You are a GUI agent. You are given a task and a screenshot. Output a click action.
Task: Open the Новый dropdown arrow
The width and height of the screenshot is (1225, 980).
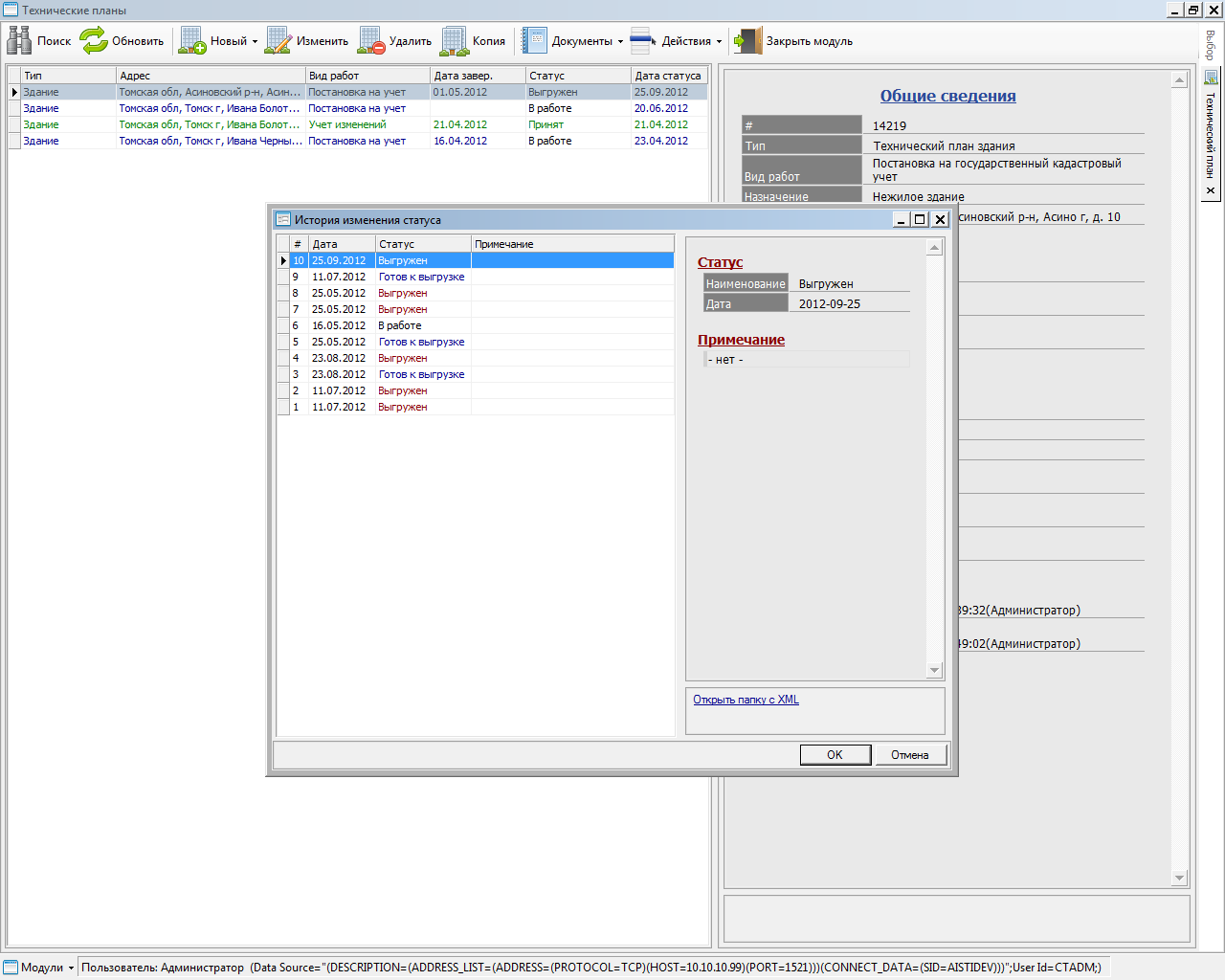[255, 41]
